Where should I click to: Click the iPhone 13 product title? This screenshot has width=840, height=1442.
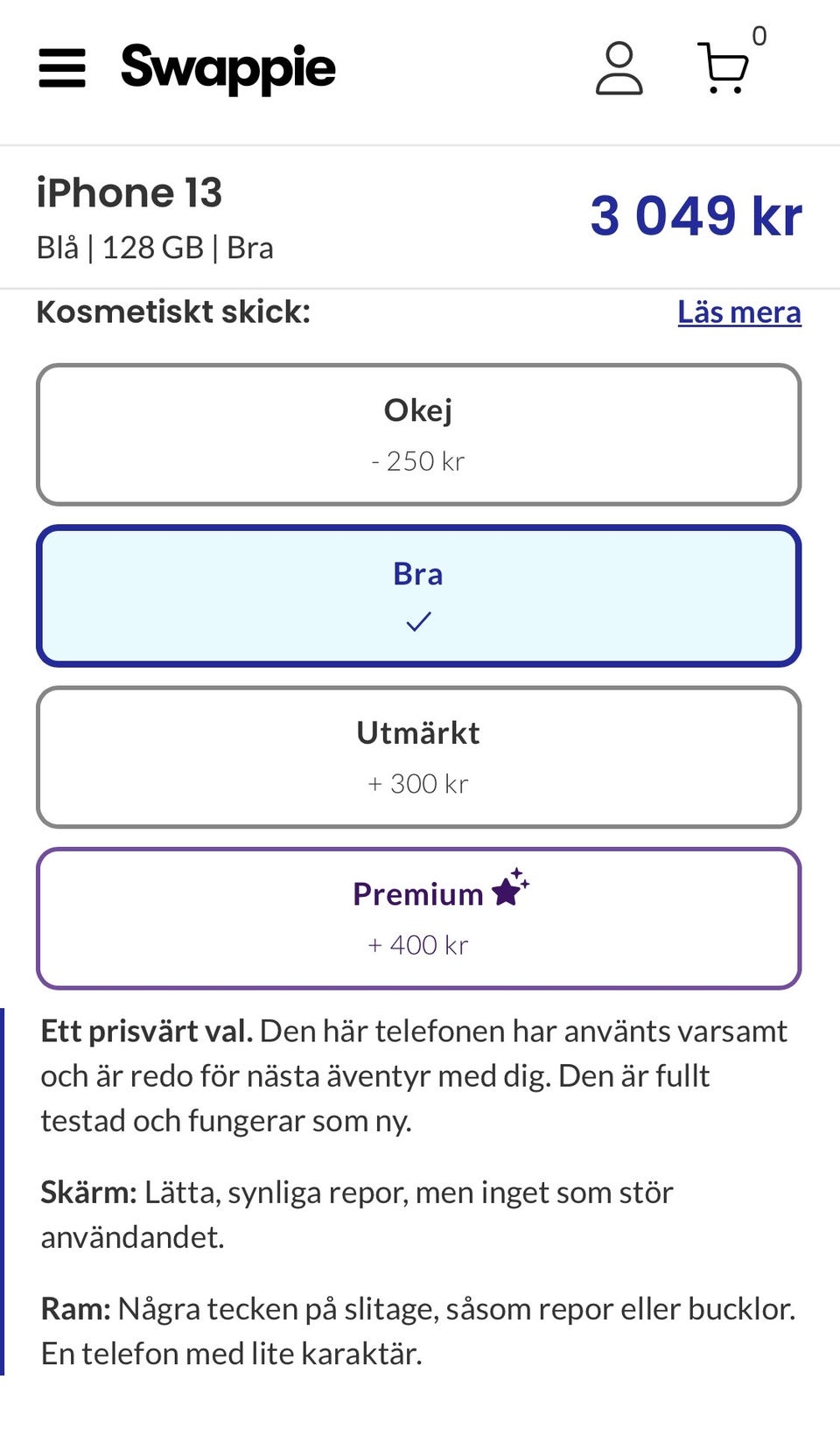pos(129,192)
